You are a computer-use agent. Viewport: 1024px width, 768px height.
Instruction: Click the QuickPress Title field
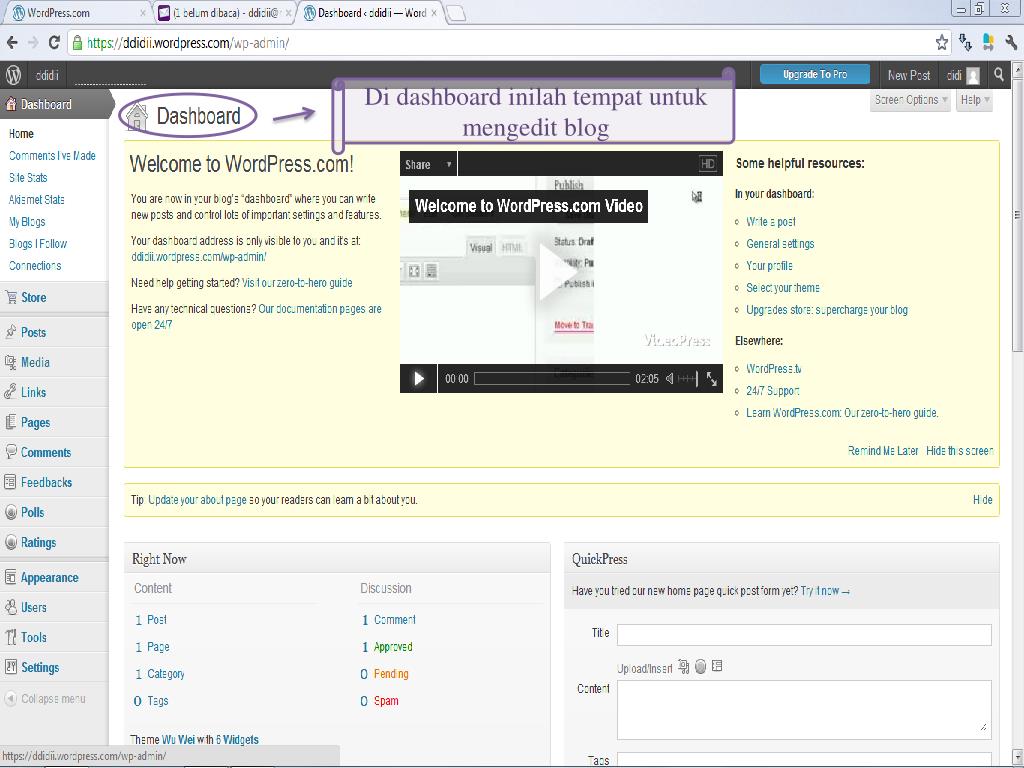click(x=804, y=635)
